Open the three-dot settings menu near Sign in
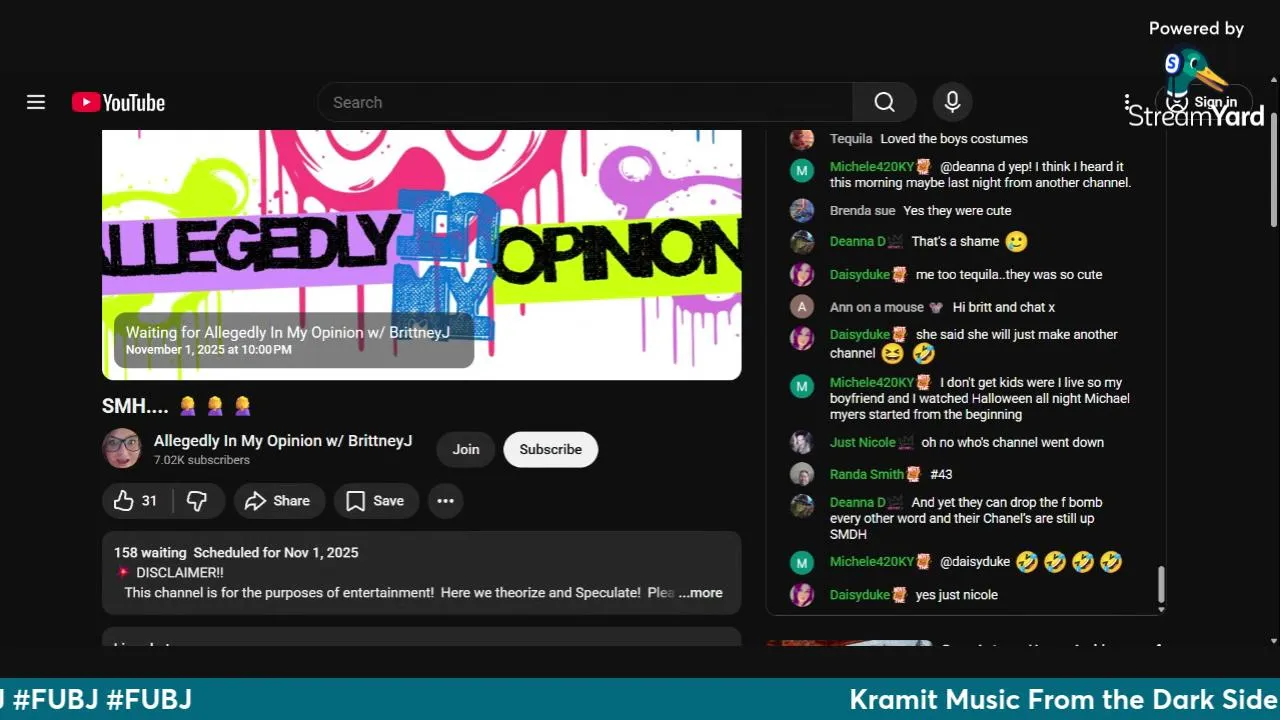The image size is (1280, 720). click(1127, 102)
